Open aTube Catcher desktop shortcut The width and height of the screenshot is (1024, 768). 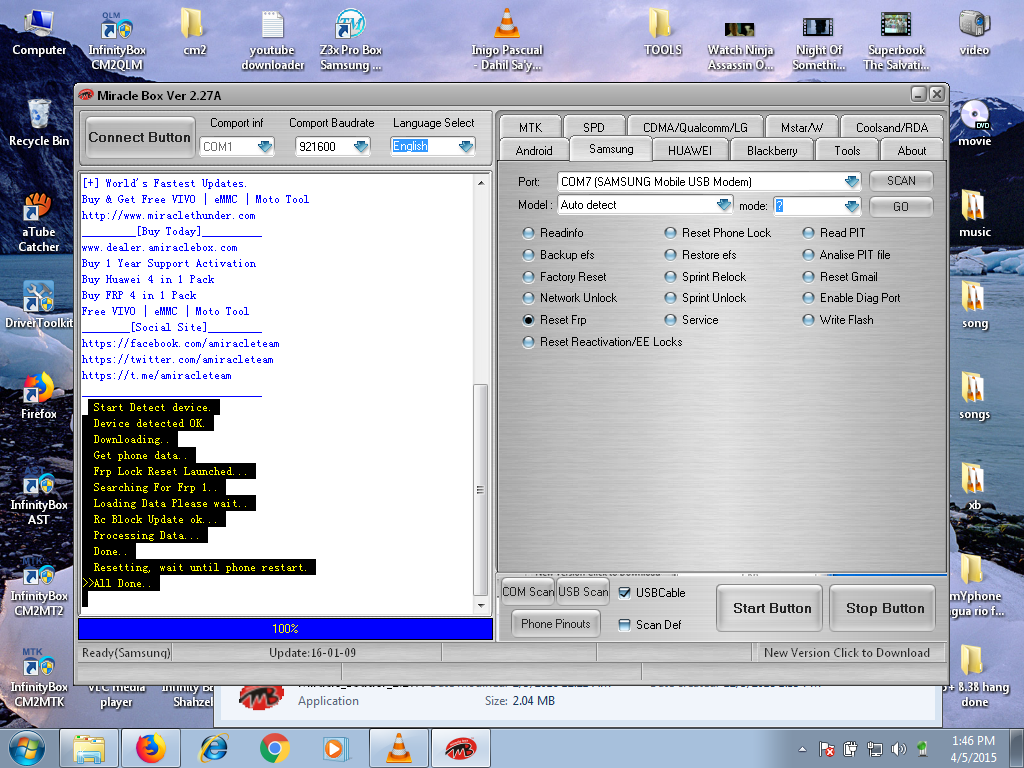[39, 222]
